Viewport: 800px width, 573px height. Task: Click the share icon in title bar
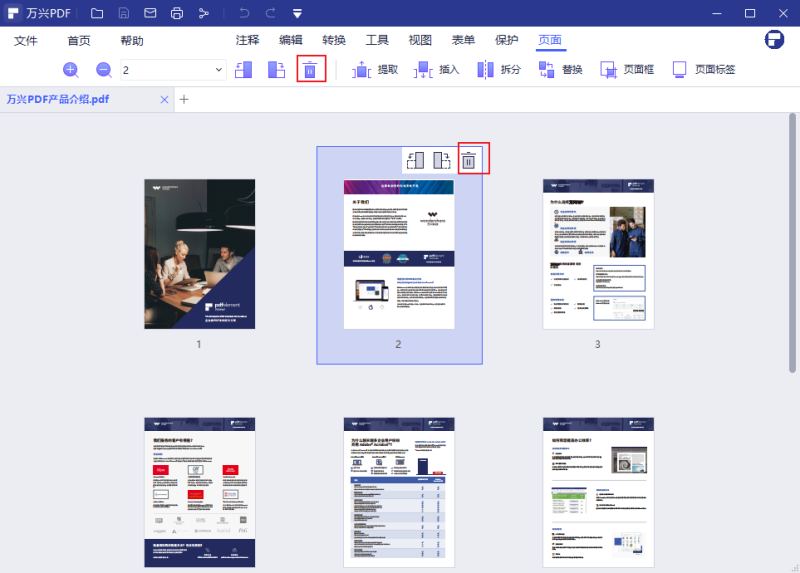click(x=204, y=13)
